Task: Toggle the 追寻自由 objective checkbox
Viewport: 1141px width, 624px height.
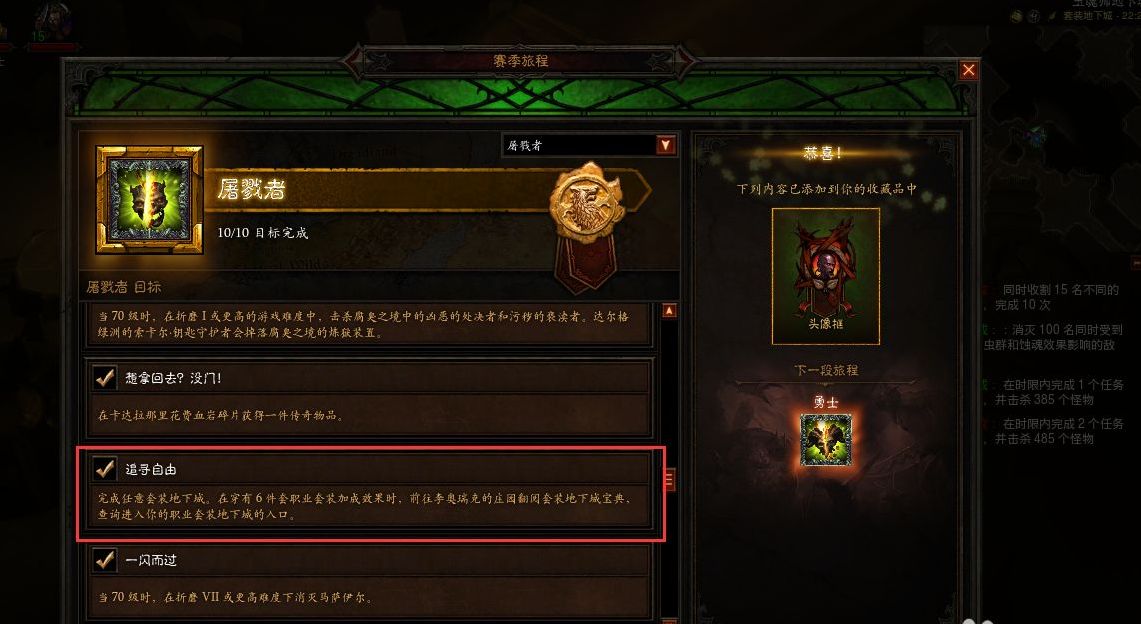Action: [106, 469]
